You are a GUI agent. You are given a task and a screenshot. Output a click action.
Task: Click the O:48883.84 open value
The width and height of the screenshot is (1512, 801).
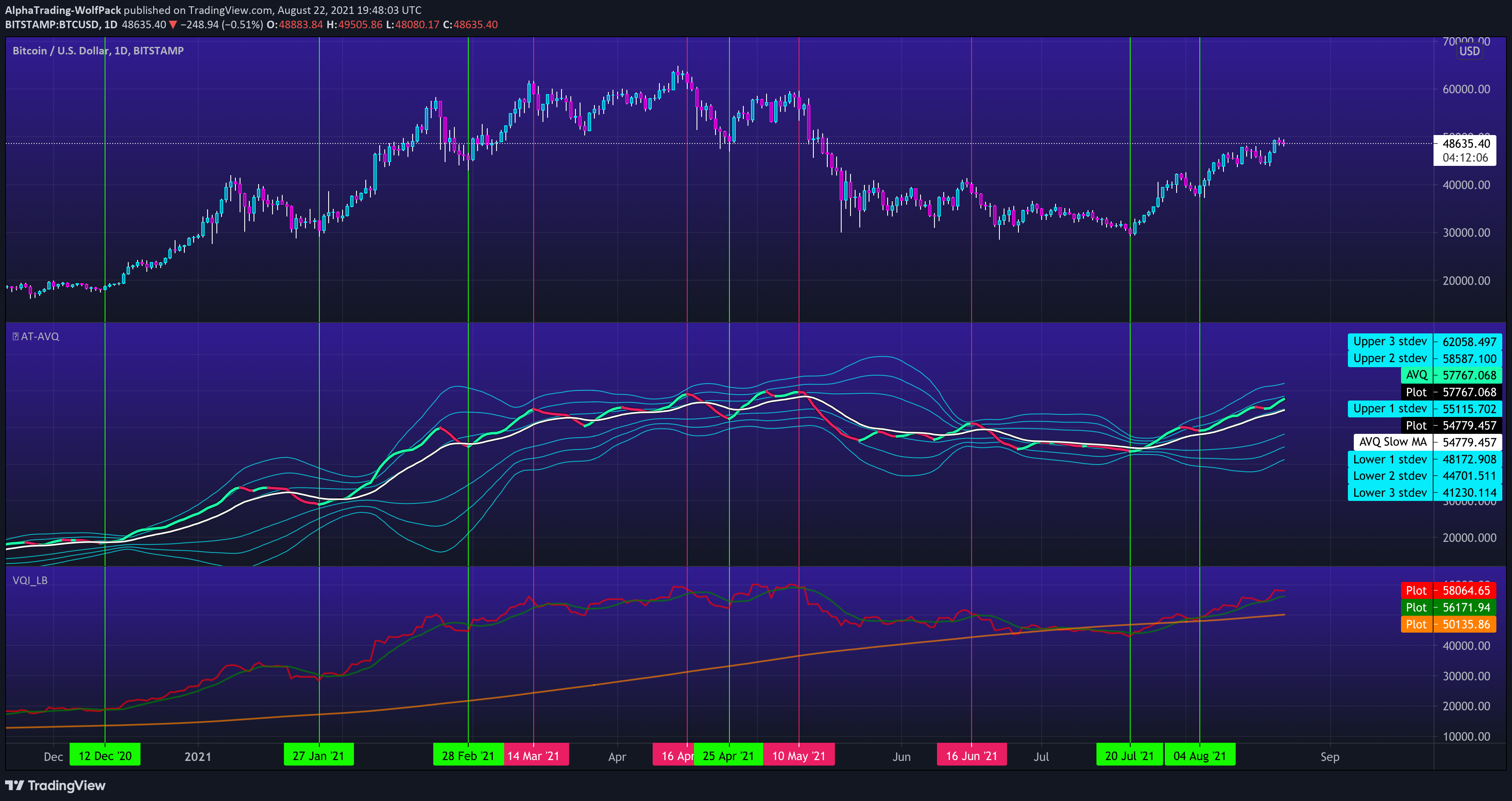[294, 24]
